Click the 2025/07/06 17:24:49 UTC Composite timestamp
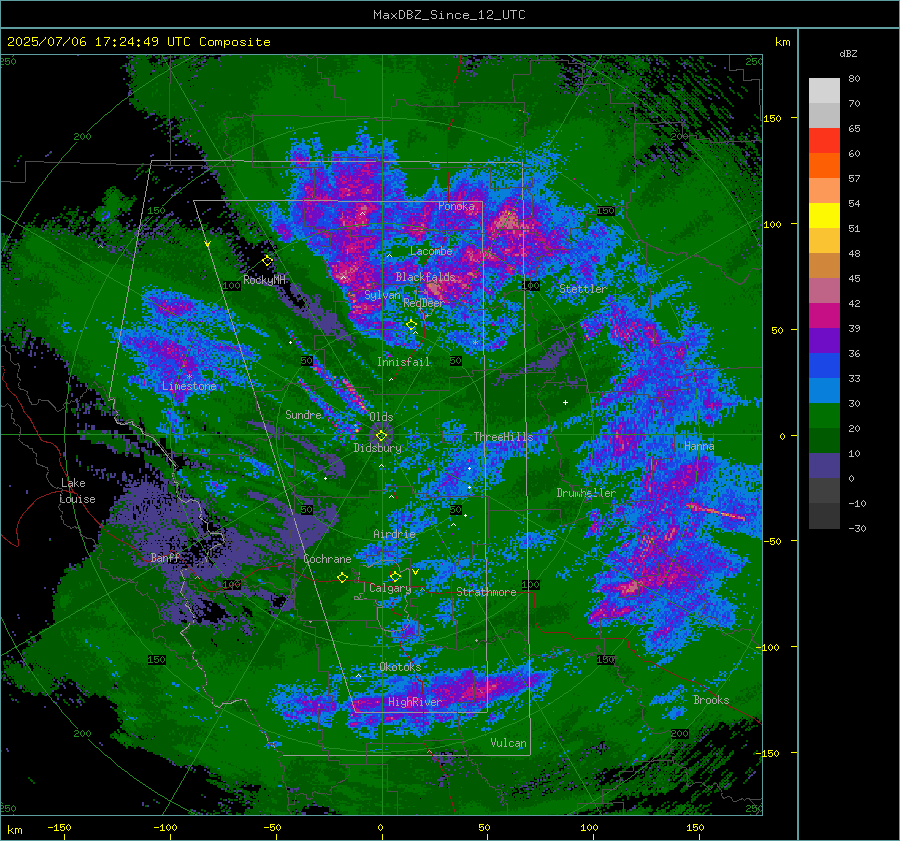 139,42
